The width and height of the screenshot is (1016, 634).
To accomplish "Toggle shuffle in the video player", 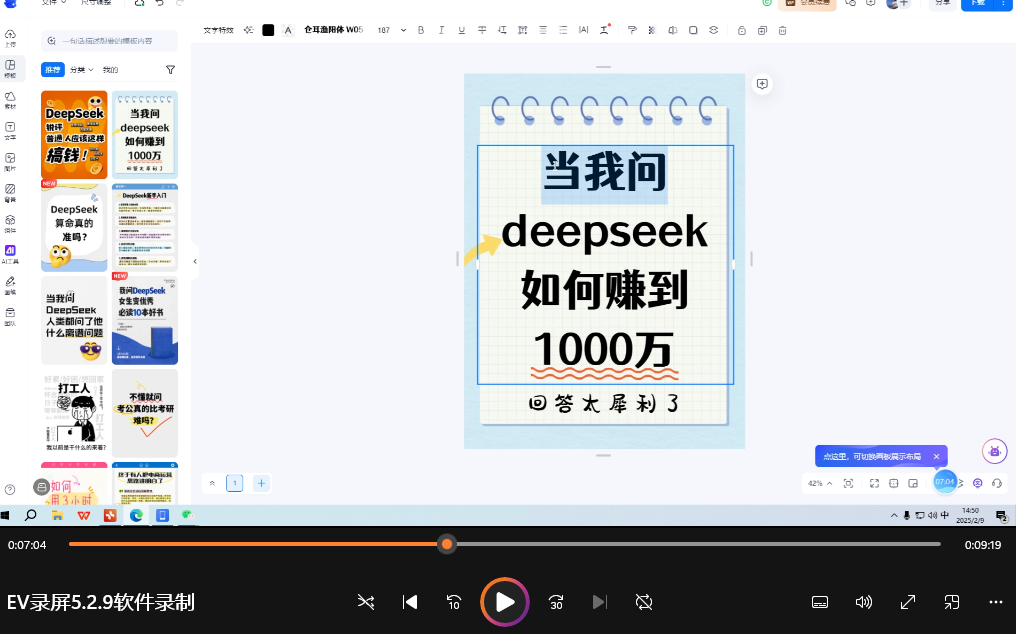I will (x=366, y=602).
